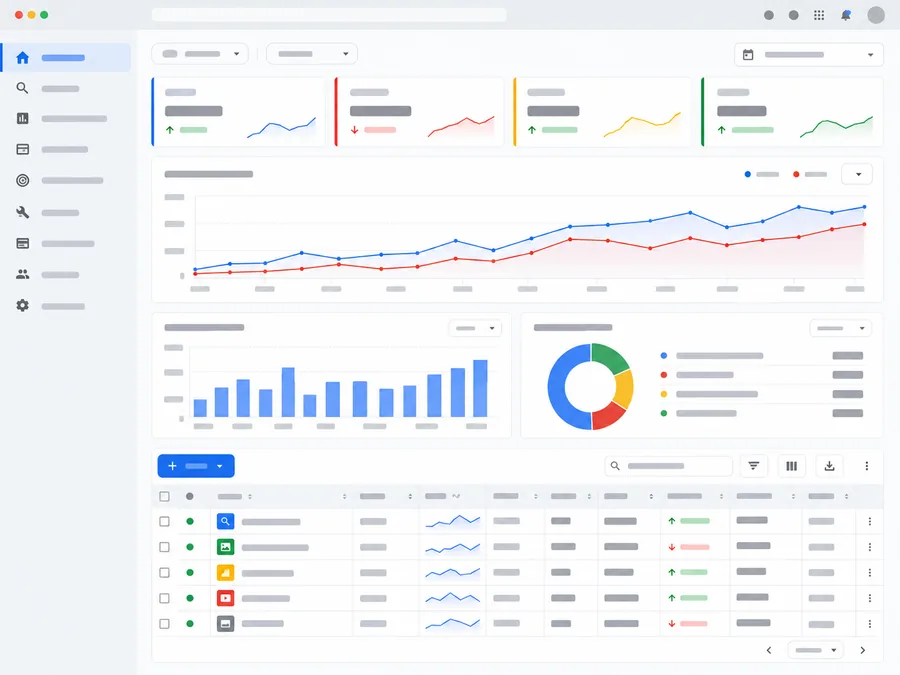Download table data with the download icon
900x675 pixels.
829,466
